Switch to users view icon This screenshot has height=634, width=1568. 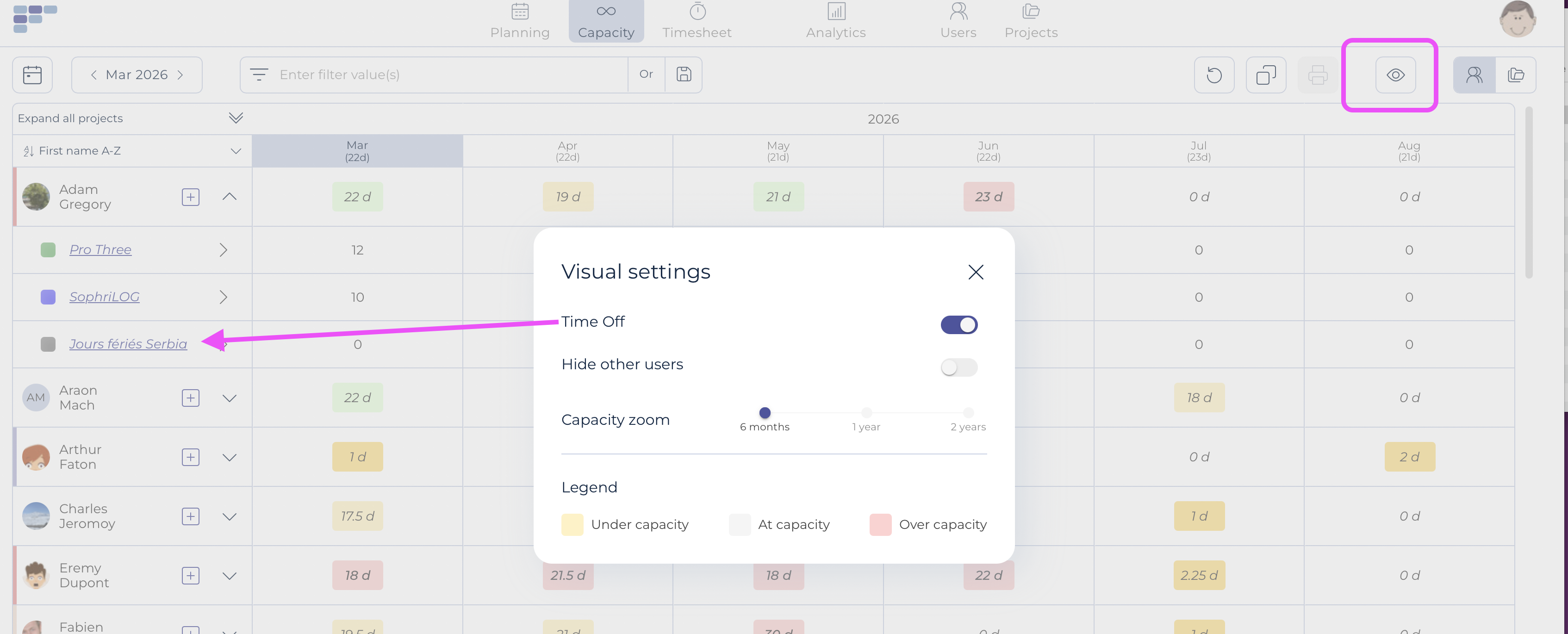1474,75
